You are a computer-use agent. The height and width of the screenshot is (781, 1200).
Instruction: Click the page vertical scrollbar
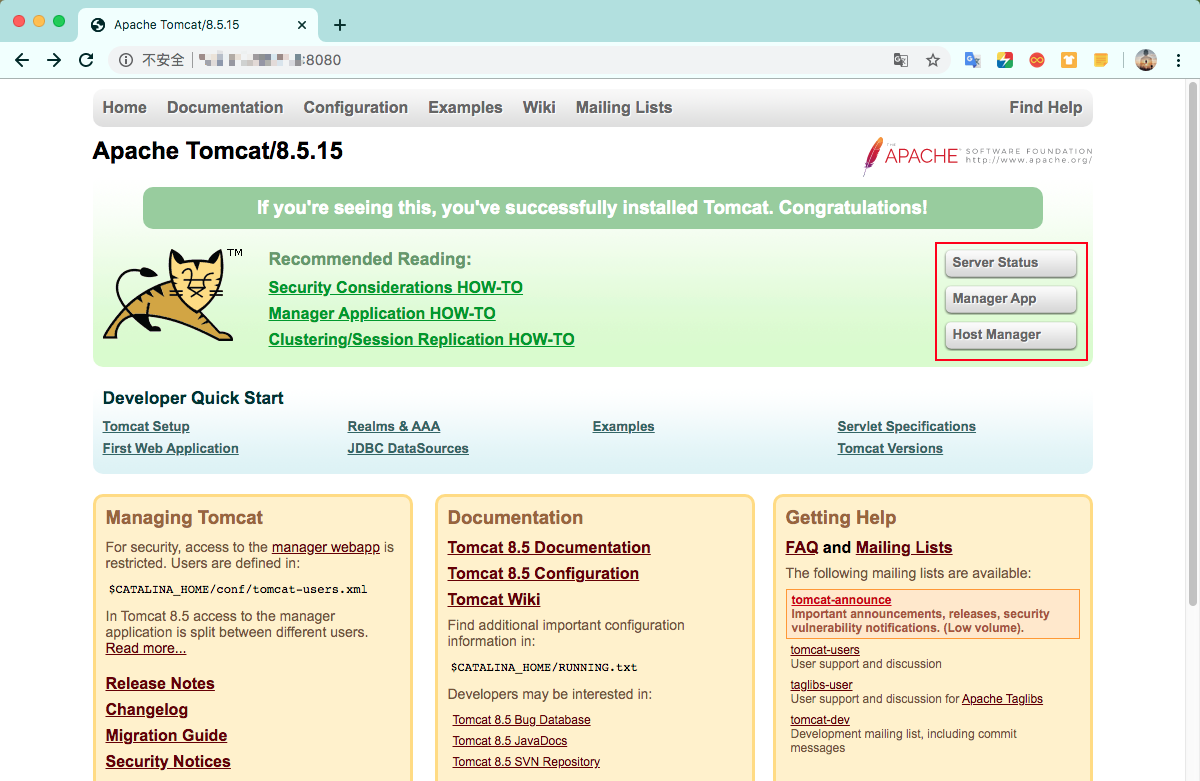pyautogui.click(x=1192, y=345)
